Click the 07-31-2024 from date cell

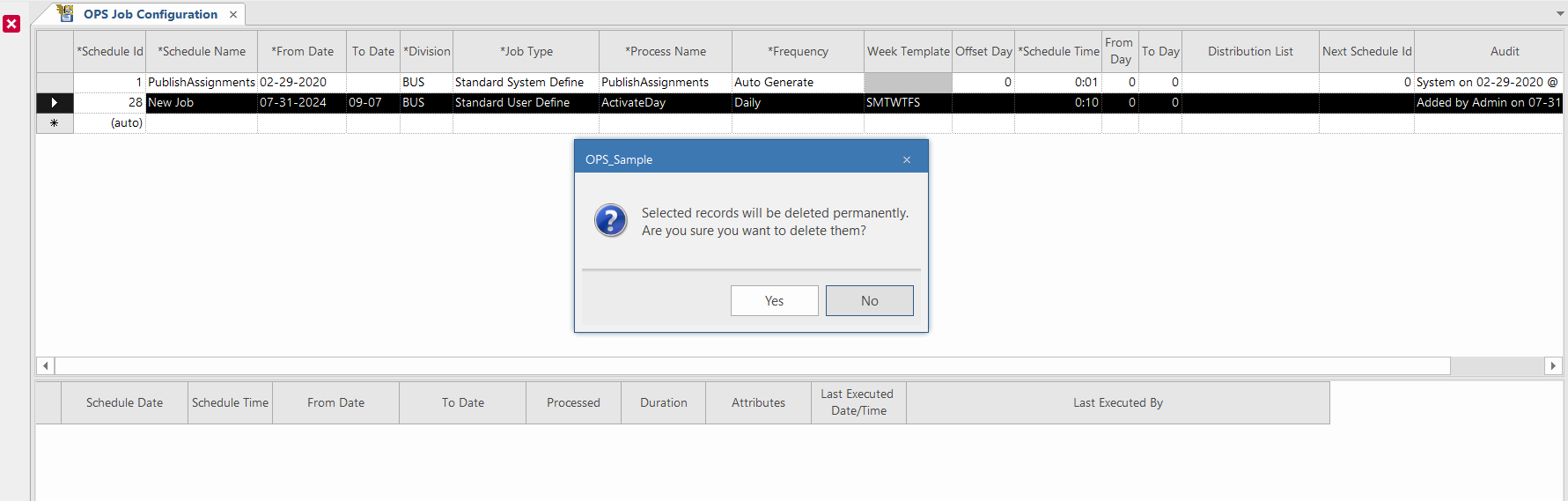[302, 102]
